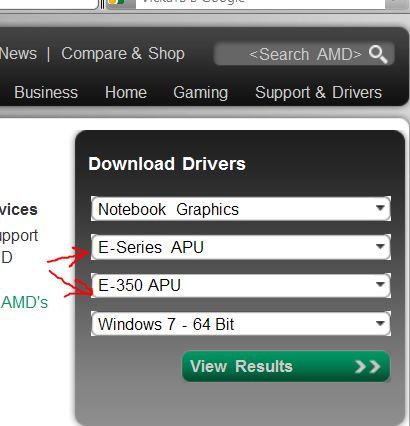The height and width of the screenshot is (426, 410).
Task: Open the Notebook Graphics dropdown arrow
Action: [x=380, y=208]
